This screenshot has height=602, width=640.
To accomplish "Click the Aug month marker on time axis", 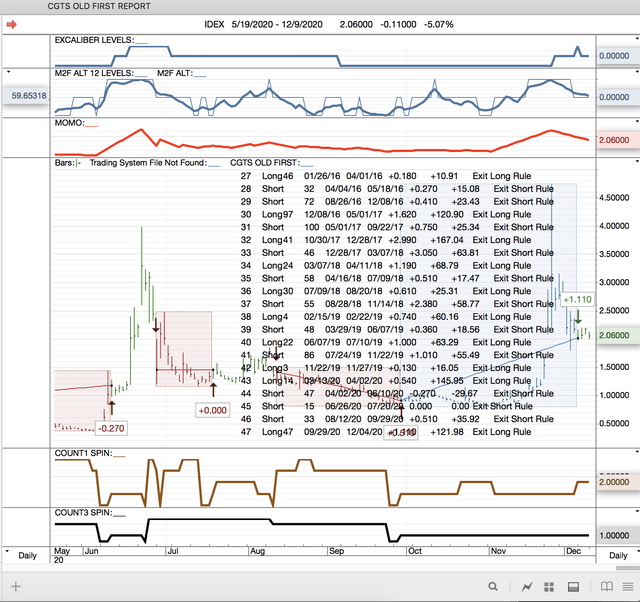I will click(x=257, y=551).
